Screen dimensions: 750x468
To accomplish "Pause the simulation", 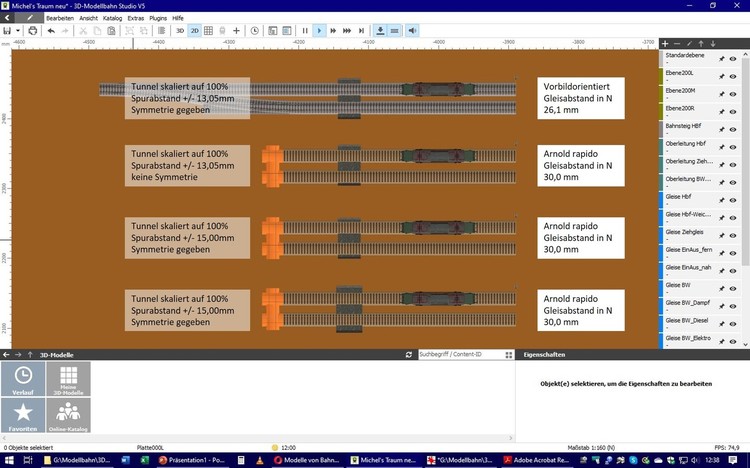I will pyautogui.click(x=305, y=31).
